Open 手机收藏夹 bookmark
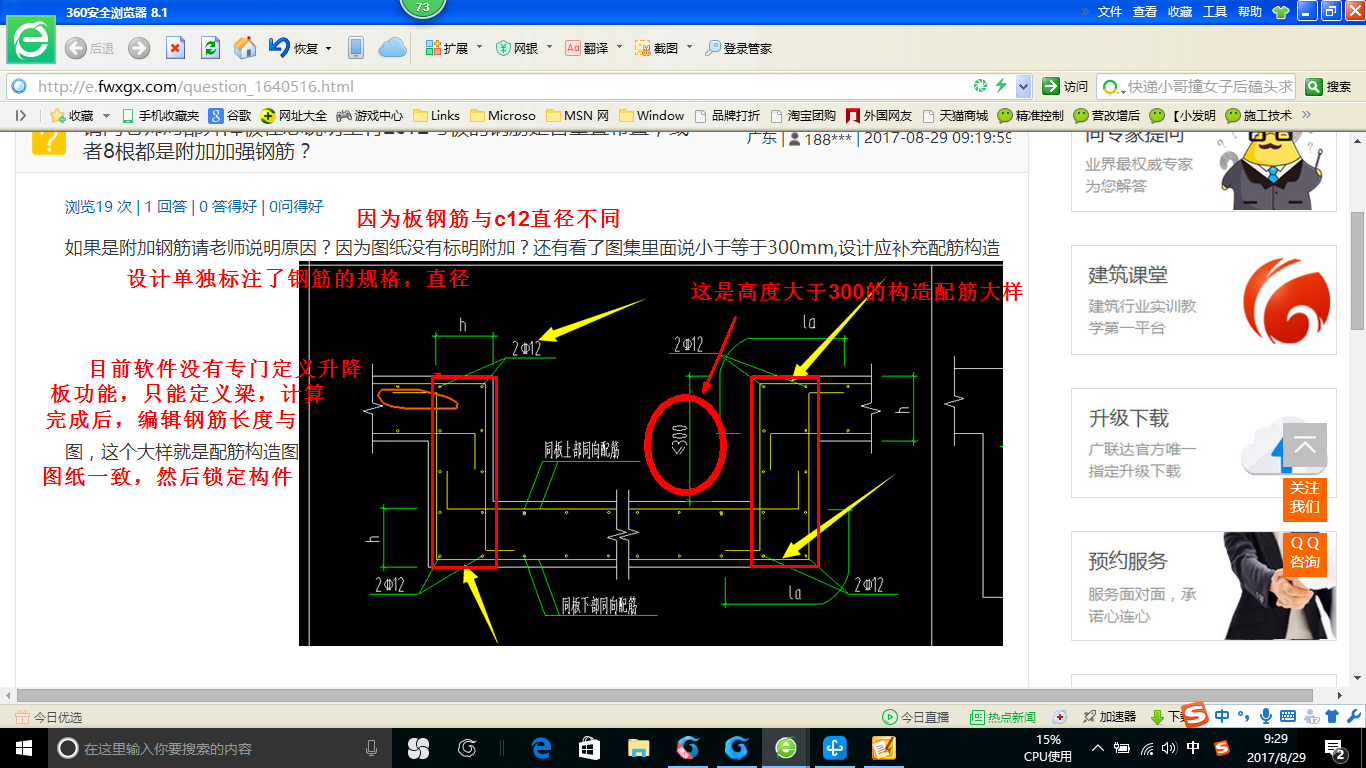Image resolution: width=1366 pixels, height=768 pixels. point(160,115)
